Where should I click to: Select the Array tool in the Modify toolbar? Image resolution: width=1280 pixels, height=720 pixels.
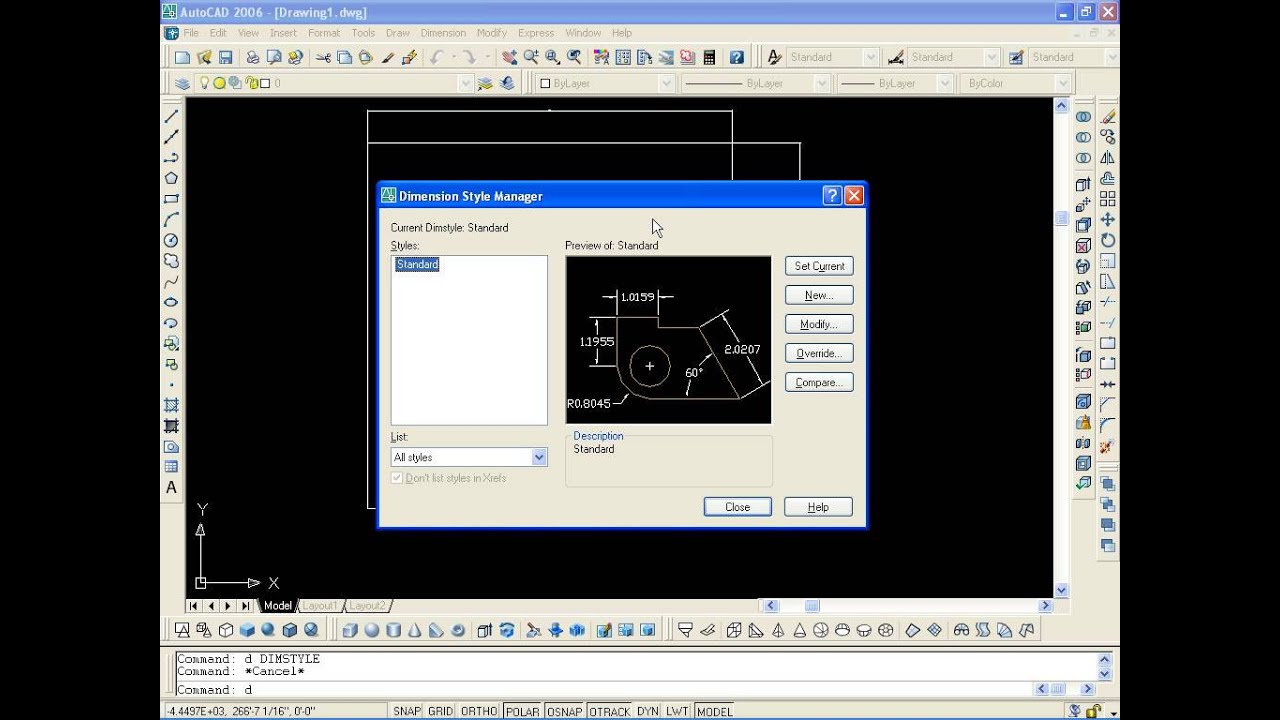tap(1108, 199)
